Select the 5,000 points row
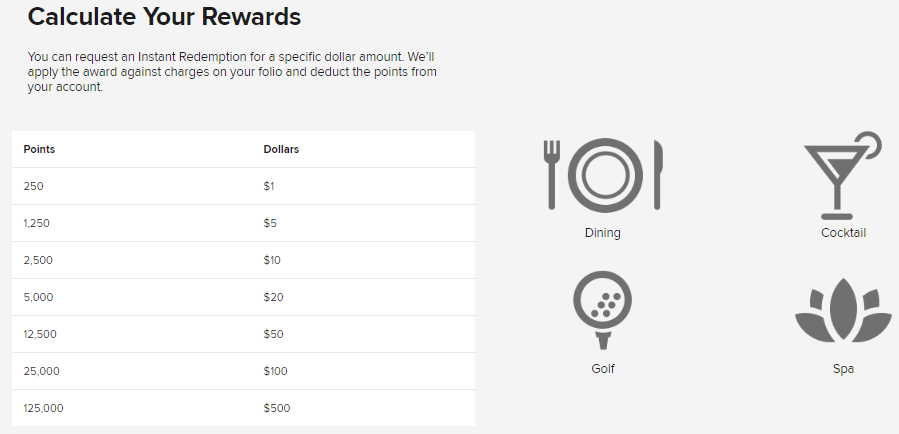The width and height of the screenshot is (899, 434). [243, 297]
